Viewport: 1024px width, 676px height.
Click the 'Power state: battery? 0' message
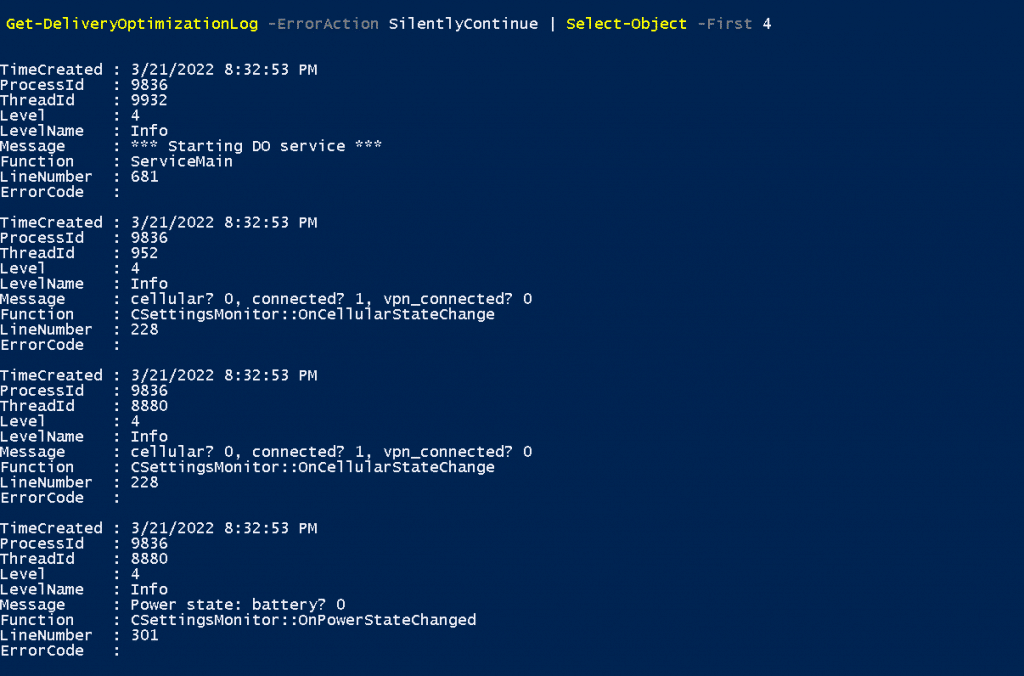tap(238, 605)
